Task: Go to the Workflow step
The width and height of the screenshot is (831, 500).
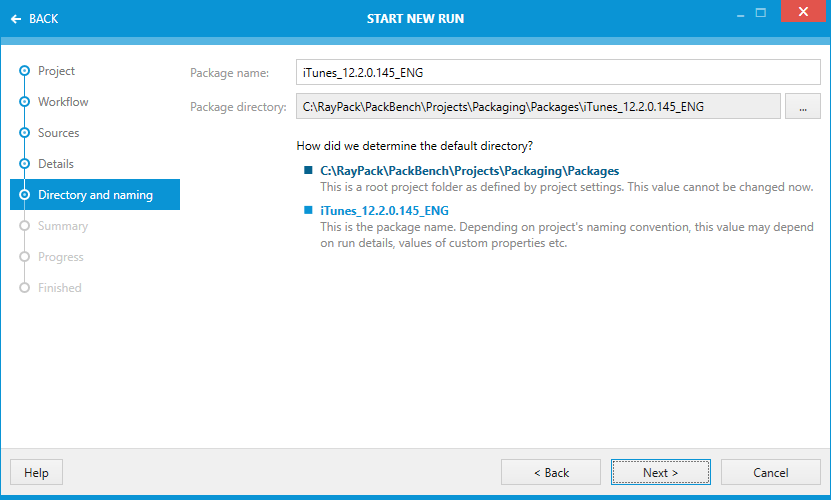Action: [x=63, y=102]
